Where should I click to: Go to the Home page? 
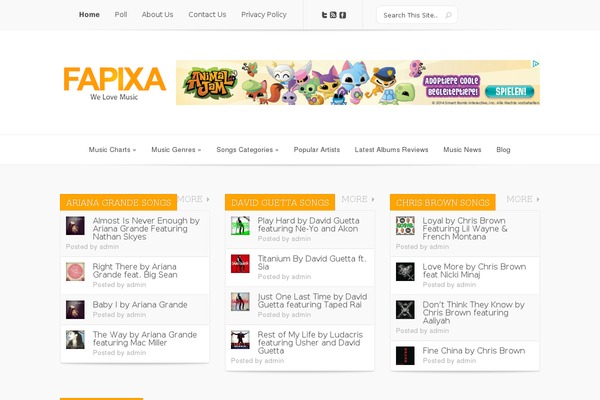[x=89, y=15]
